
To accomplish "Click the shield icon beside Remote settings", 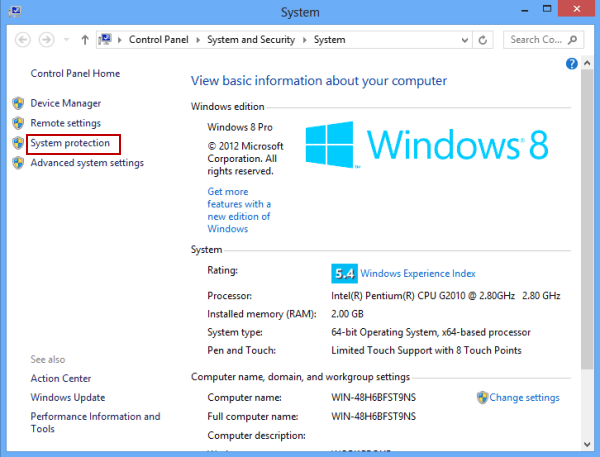I will (18, 123).
